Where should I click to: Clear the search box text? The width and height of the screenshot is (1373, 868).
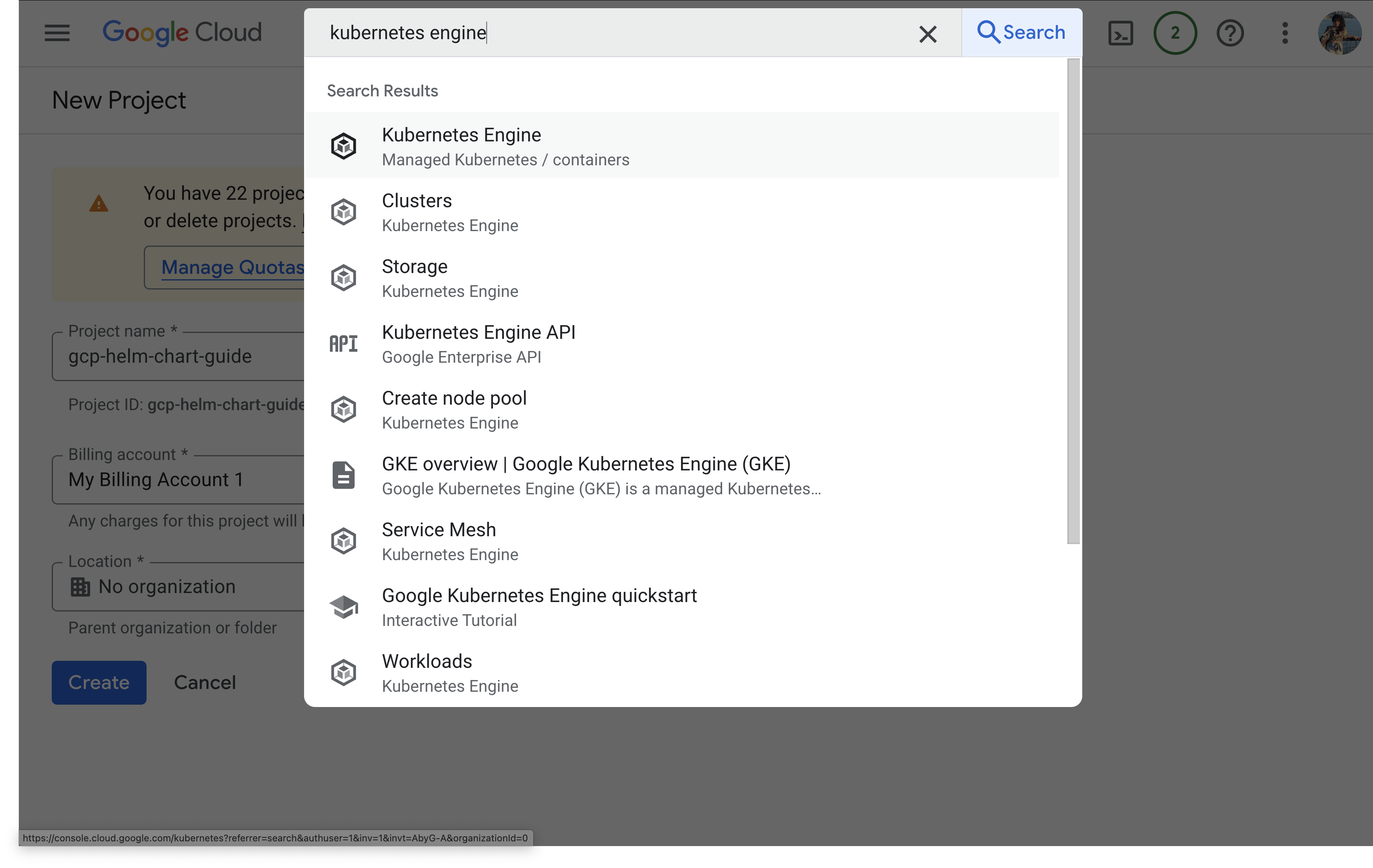(x=928, y=34)
